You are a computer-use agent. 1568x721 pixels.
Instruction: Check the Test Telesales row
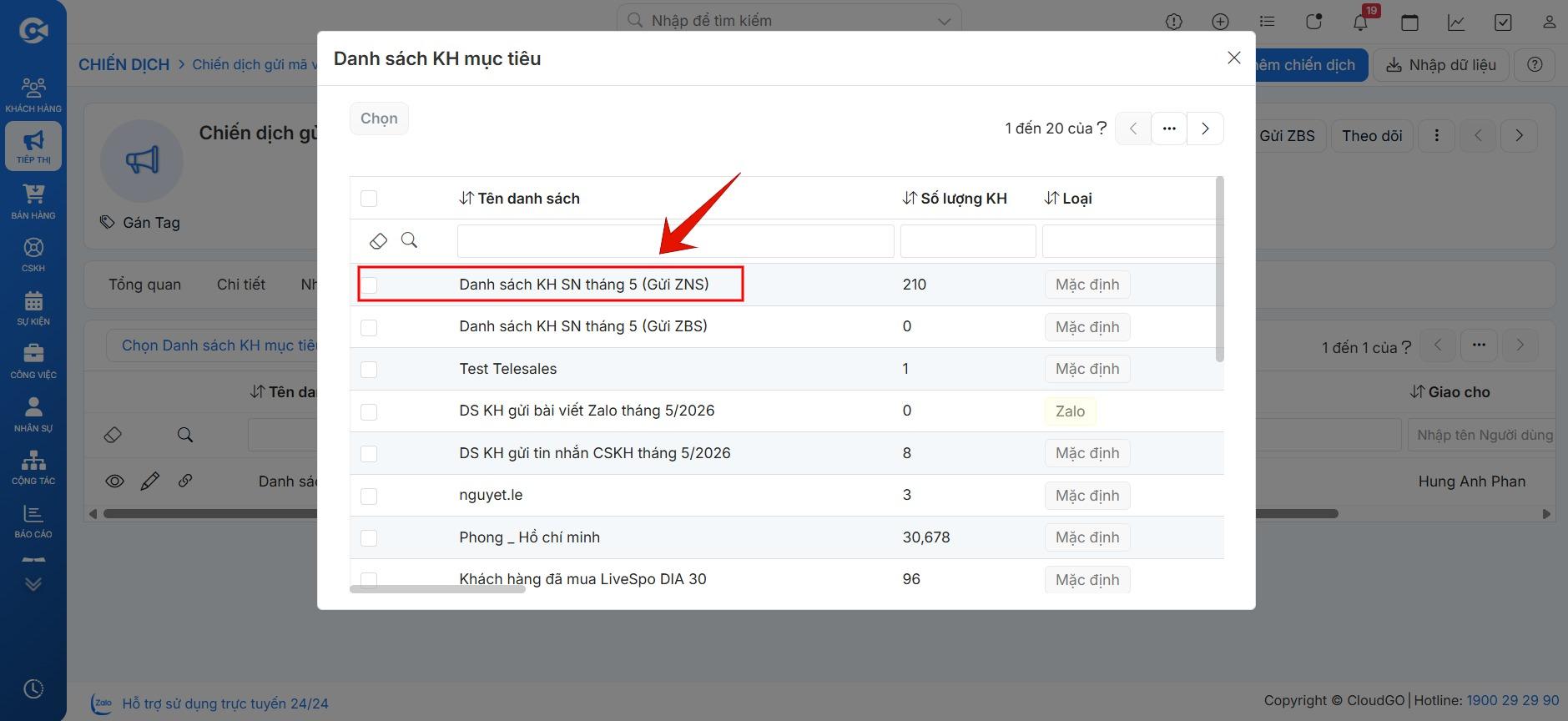369,370
